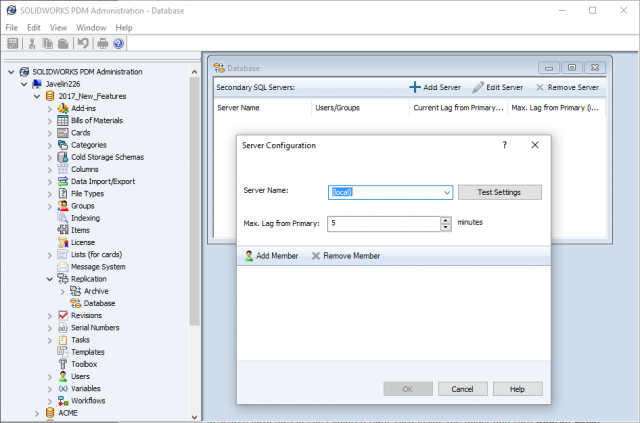
Task: Click Cancel in Server Configuration
Action: (x=462, y=389)
